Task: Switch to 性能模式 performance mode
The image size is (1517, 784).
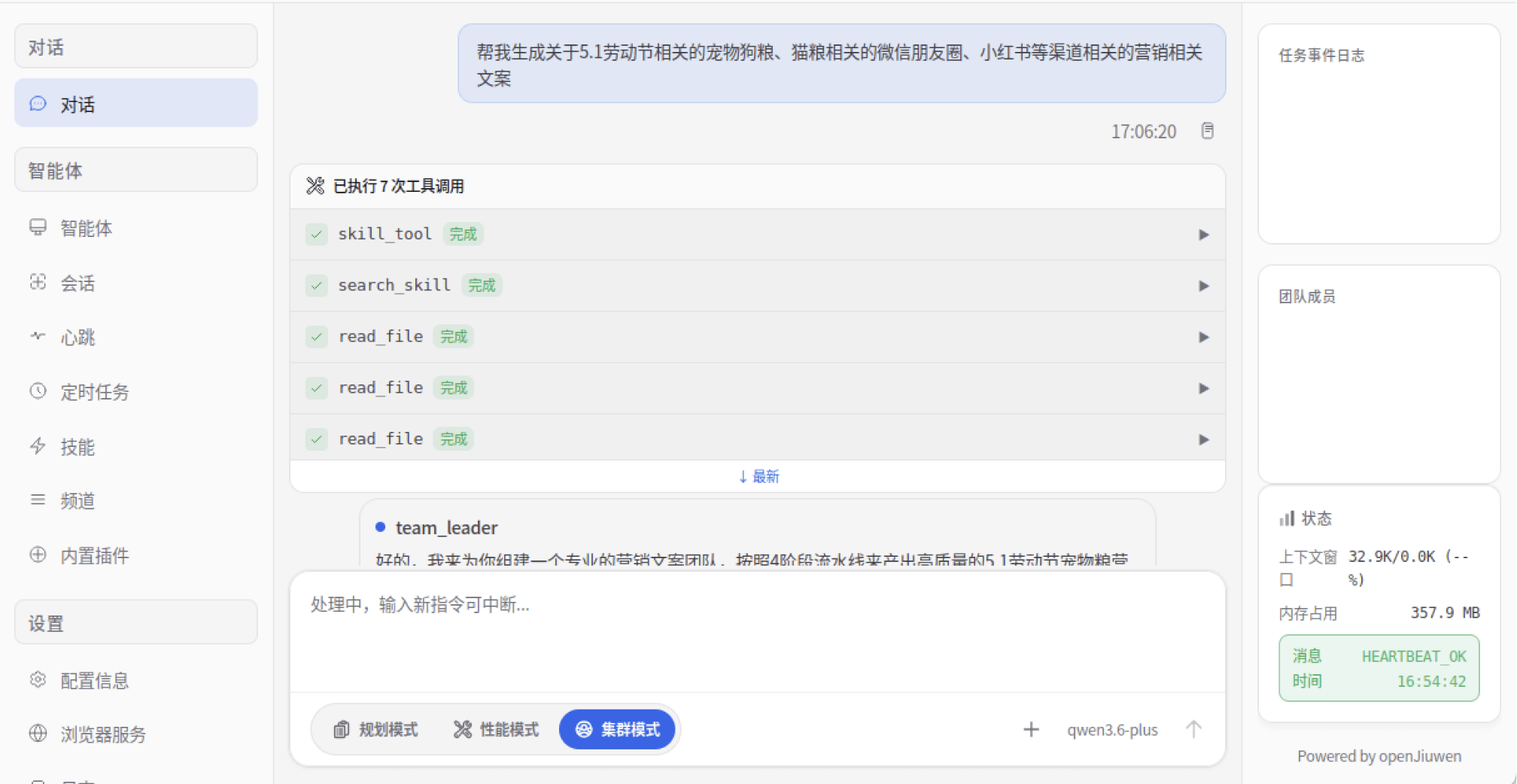Action: point(496,729)
